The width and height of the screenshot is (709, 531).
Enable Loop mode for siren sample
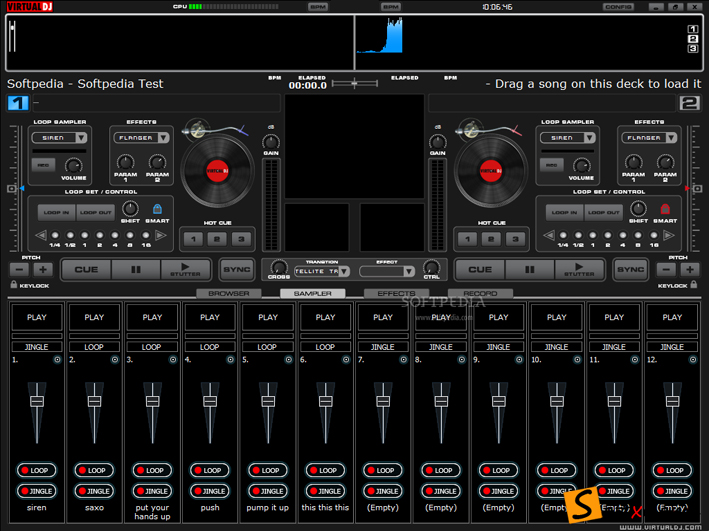coord(37,470)
